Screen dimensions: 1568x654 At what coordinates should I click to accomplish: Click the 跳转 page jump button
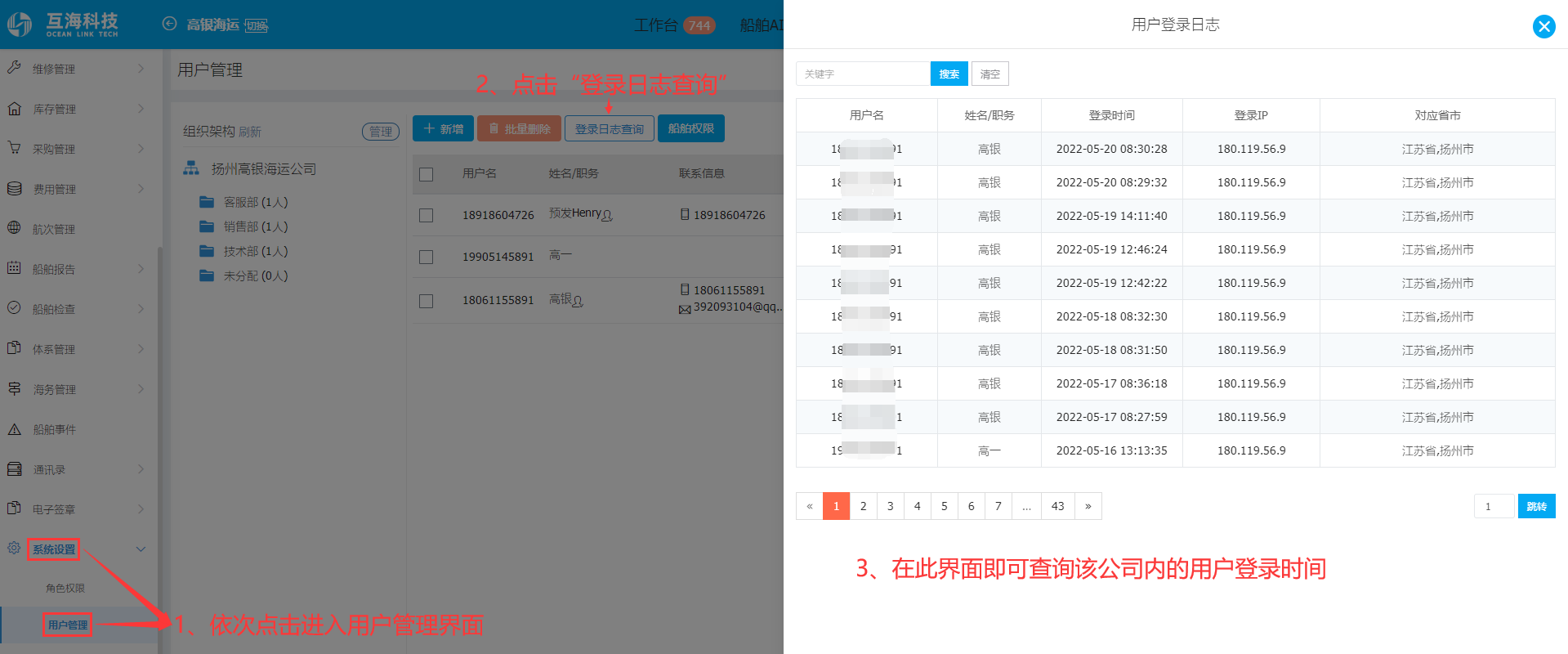1537,506
